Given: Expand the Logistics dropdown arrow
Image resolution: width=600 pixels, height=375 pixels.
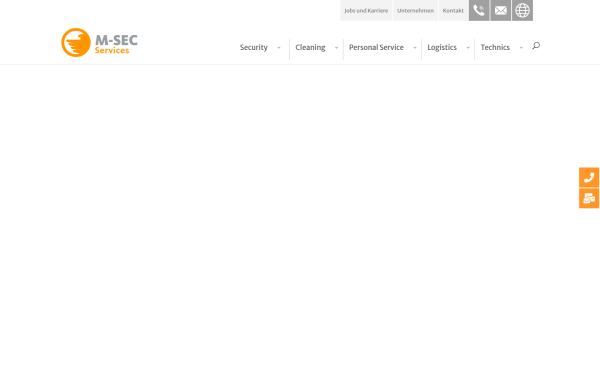Looking at the screenshot, I should coord(468,48).
